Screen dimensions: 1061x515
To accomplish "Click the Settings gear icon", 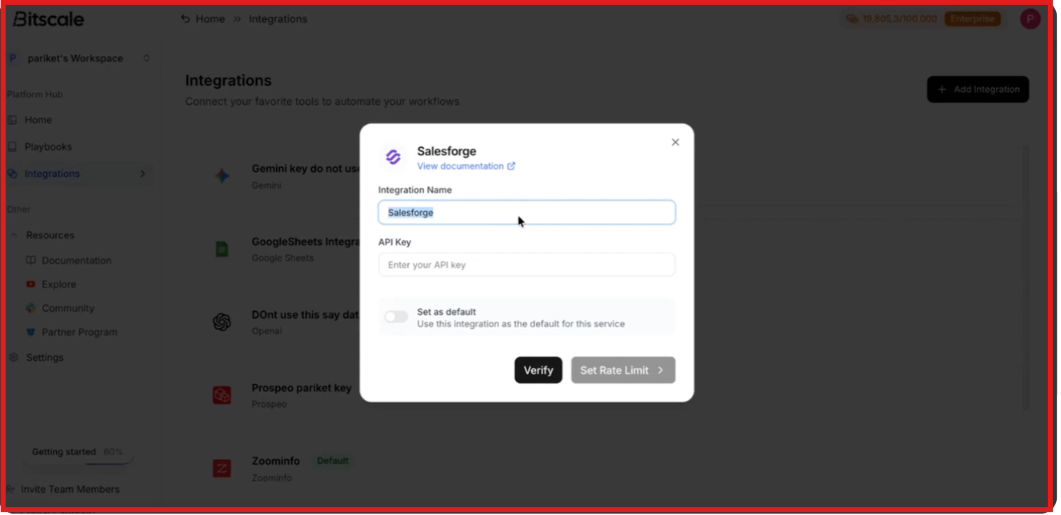I will (x=12, y=357).
